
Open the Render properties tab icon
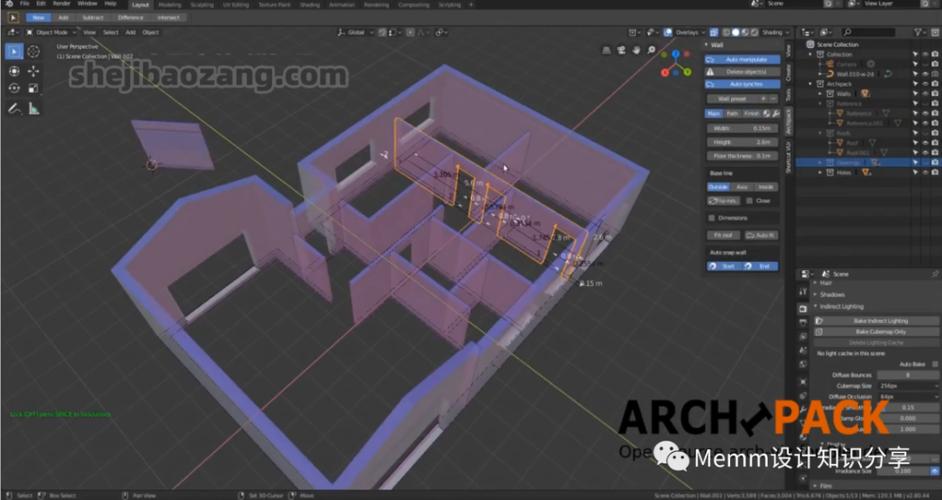(803, 308)
